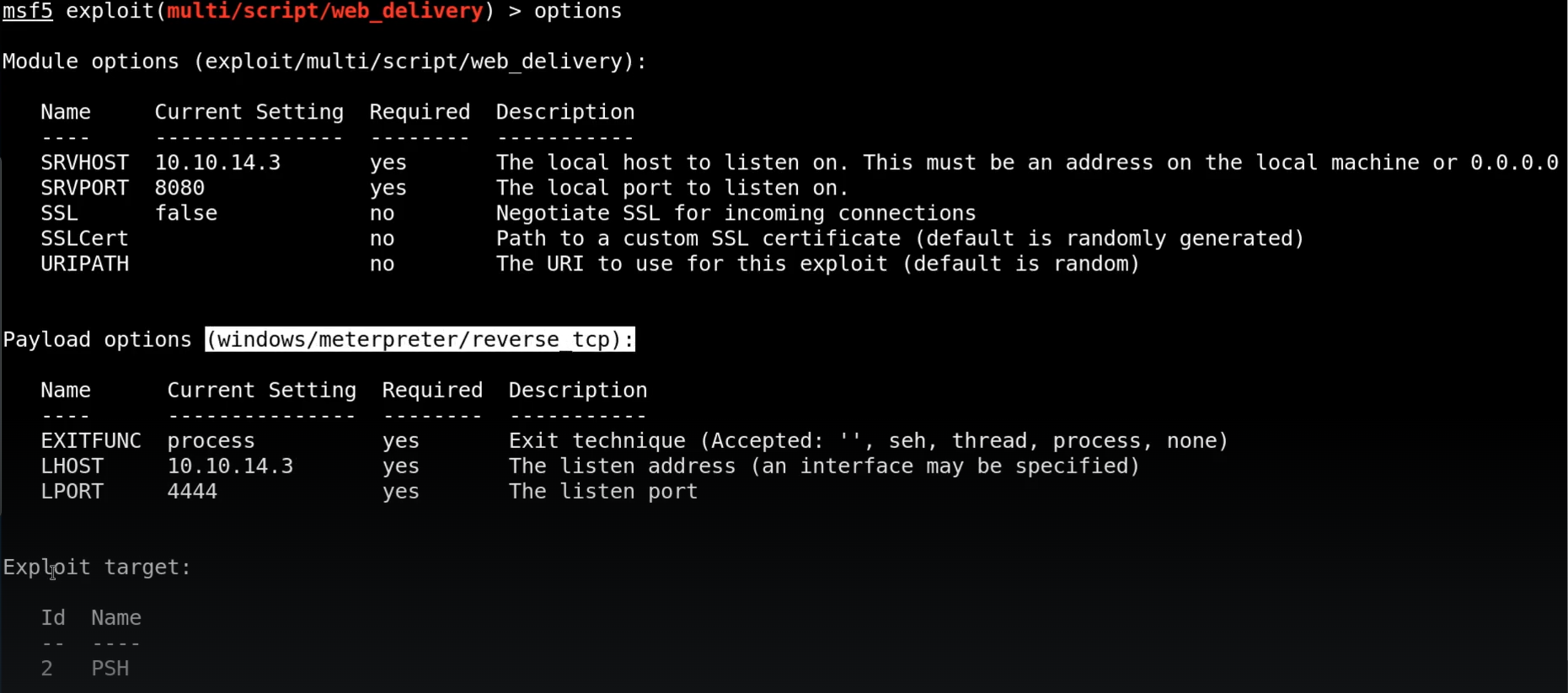Select the SRVHOST option name

coord(85,163)
